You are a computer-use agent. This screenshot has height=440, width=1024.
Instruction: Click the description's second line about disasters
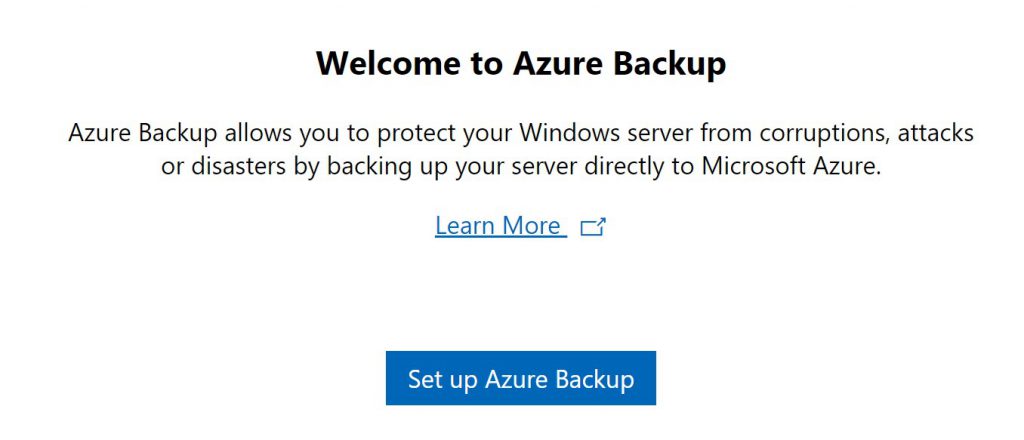pyautogui.click(x=520, y=166)
